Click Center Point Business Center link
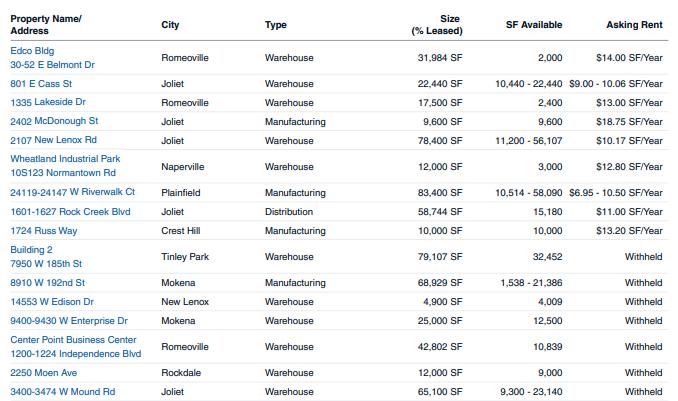This screenshot has width=678, height=401. pyautogui.click(x=73, y=339)
